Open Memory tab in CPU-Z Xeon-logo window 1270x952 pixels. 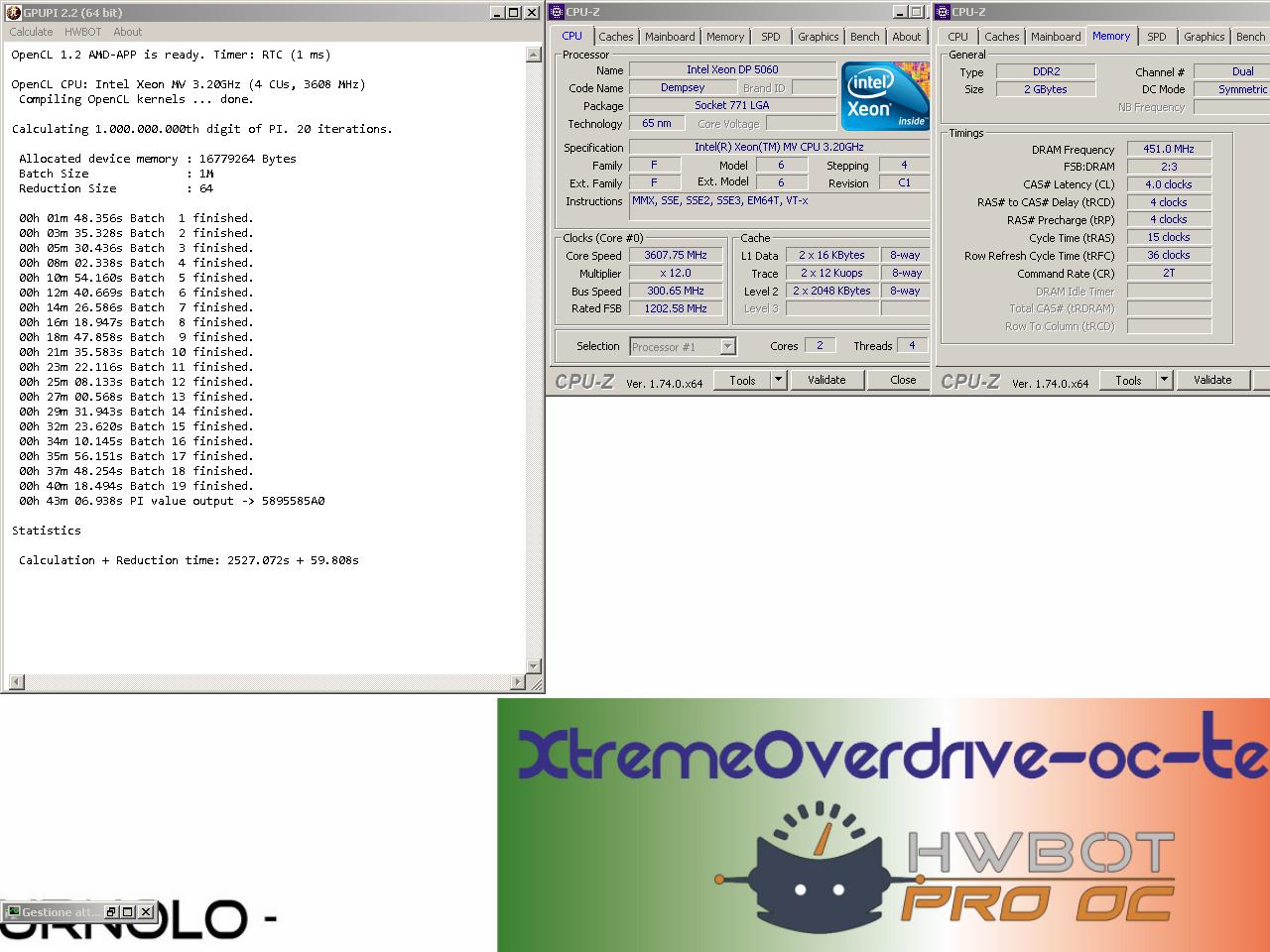(x=725, y=37)
